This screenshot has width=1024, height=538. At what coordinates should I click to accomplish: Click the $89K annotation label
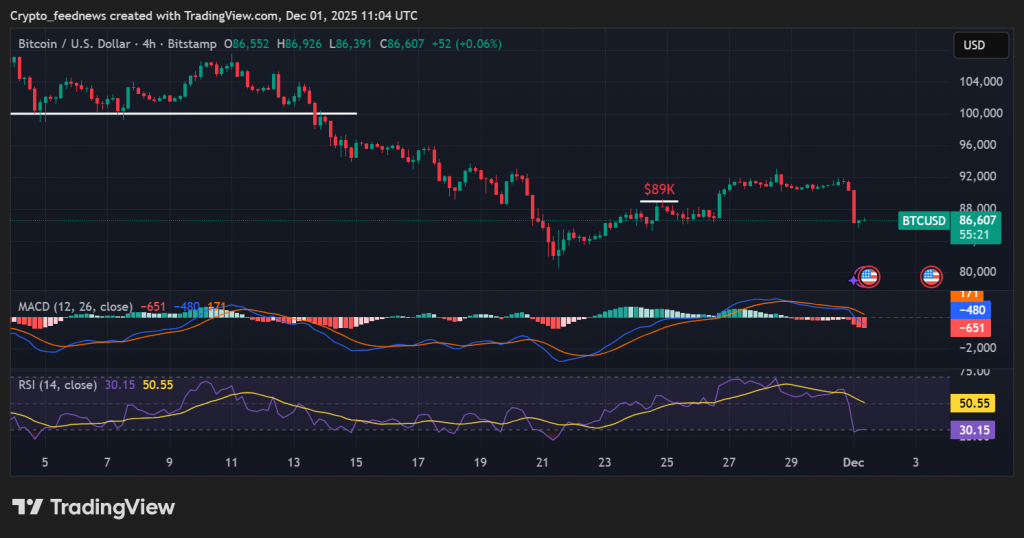pos(659,189)
